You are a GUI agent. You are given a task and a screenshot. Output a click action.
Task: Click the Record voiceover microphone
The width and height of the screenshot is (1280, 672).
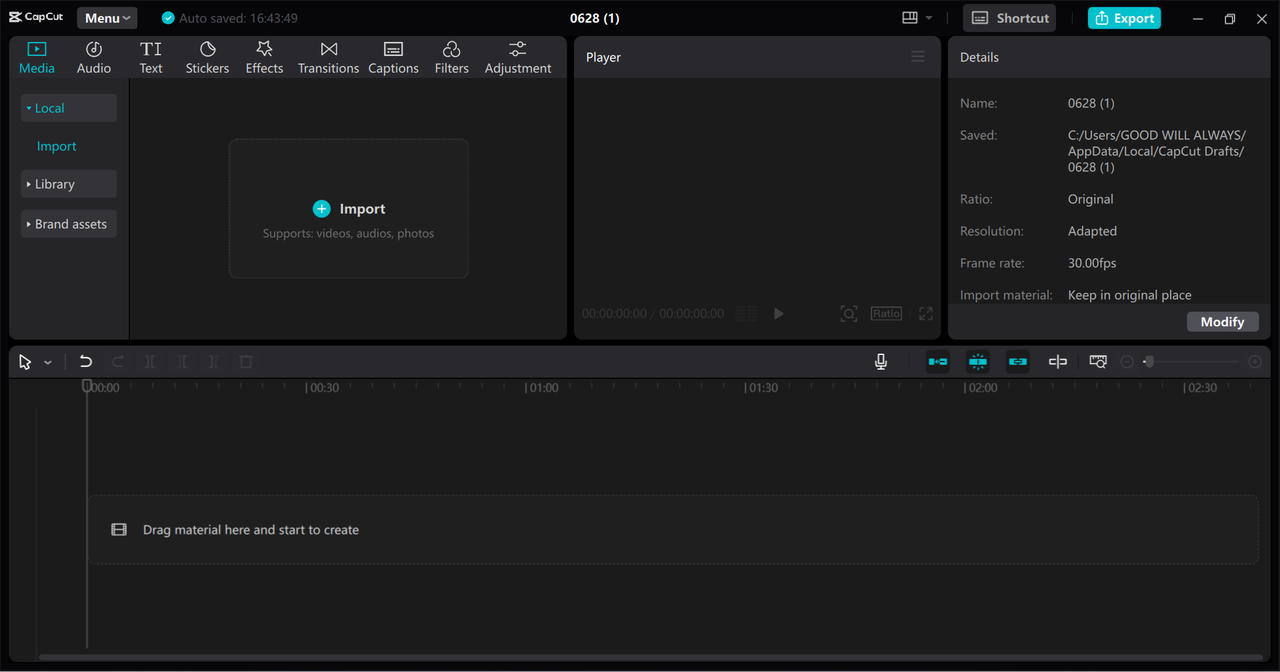(x=881, y=362)
